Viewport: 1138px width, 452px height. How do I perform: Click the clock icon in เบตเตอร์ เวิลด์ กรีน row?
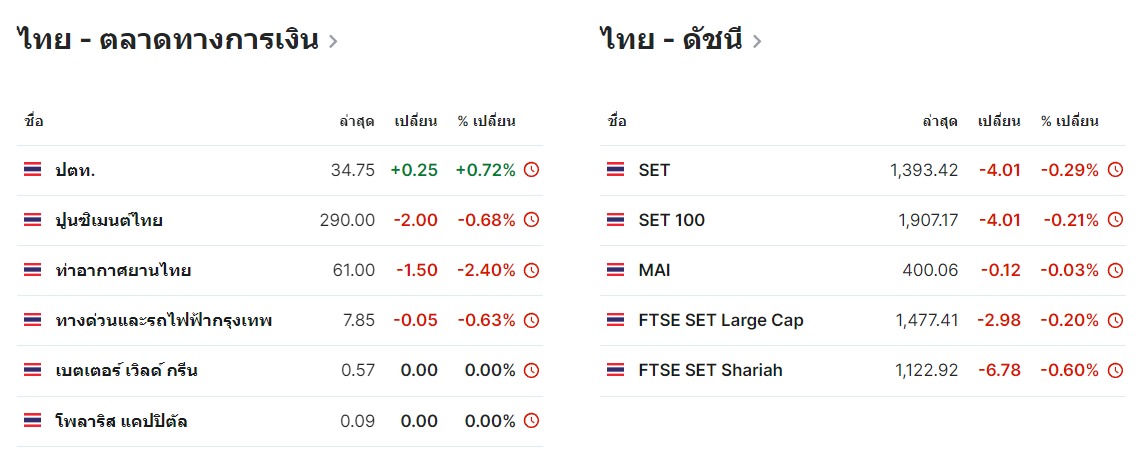coord(531,370)
